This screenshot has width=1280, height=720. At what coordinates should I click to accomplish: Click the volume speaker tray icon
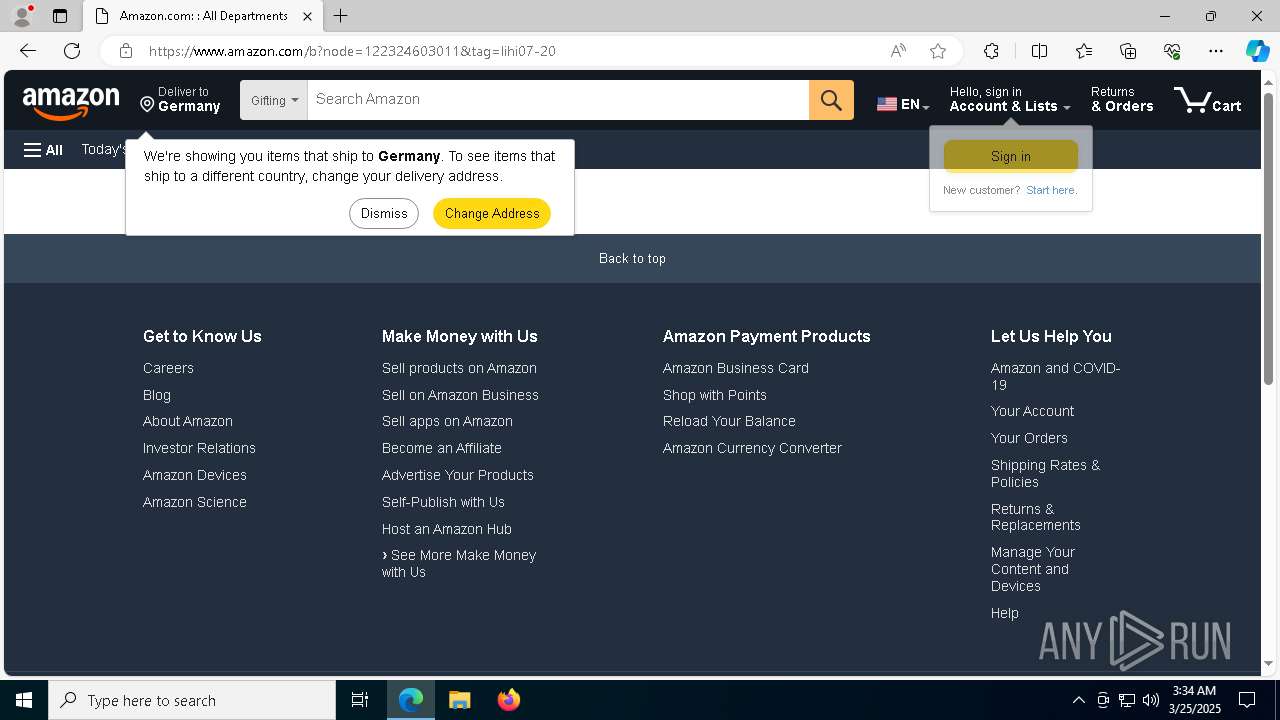point(1151,700)
